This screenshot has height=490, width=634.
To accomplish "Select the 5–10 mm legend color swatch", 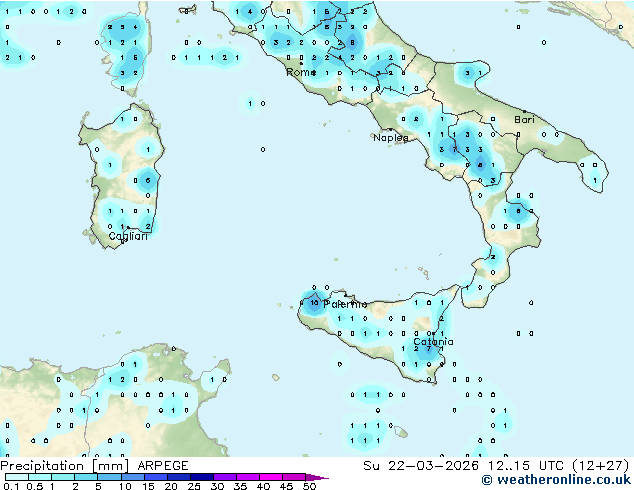I will coord(109,477).
